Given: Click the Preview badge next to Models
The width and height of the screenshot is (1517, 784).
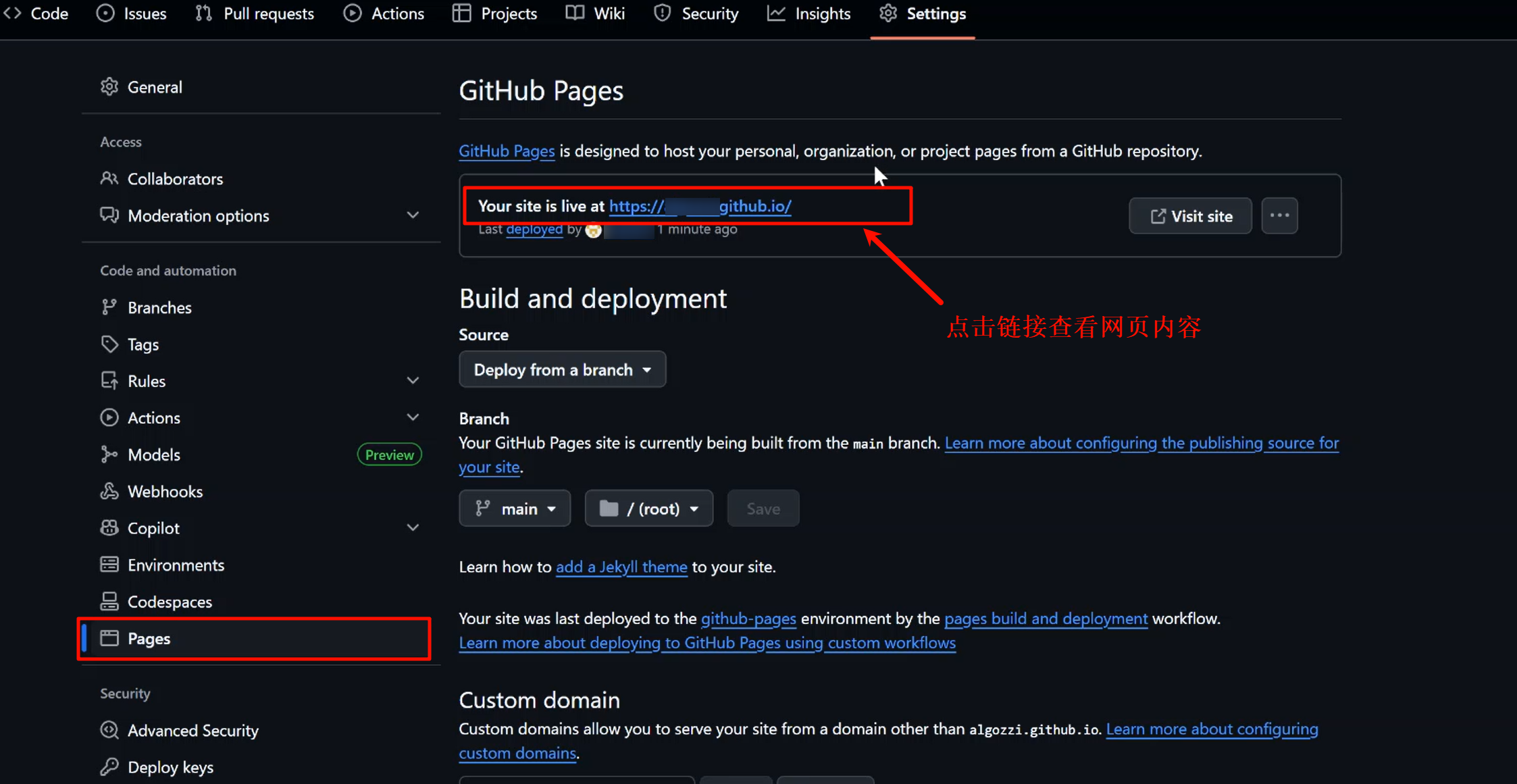Looking at the screenshot, I should click(x=389, y=454).
